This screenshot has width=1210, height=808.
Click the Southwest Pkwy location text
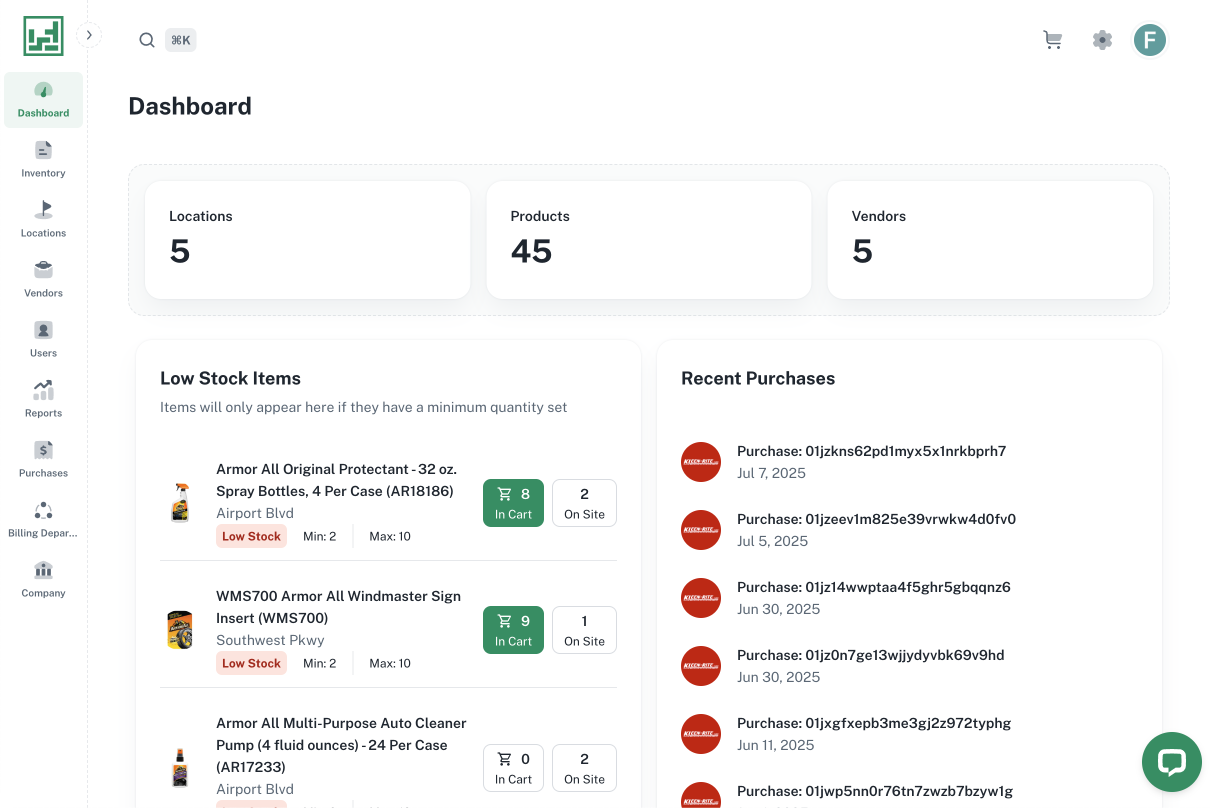(270, 640)
